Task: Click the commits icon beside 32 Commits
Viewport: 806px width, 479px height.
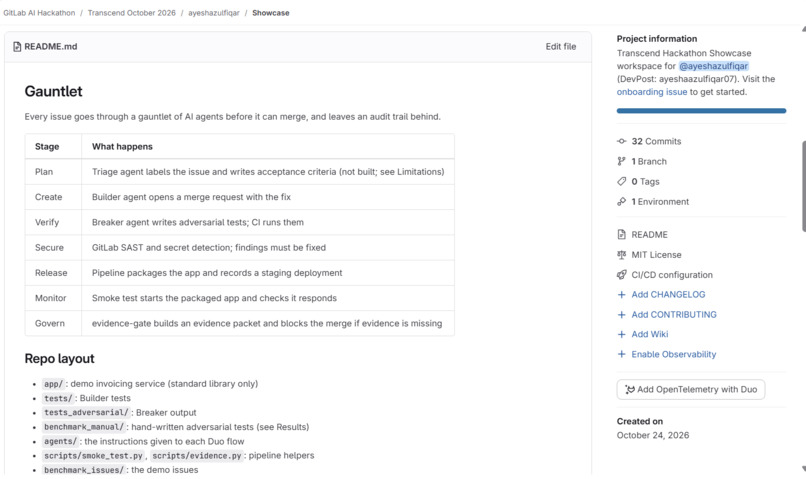Action: [621, 141]
